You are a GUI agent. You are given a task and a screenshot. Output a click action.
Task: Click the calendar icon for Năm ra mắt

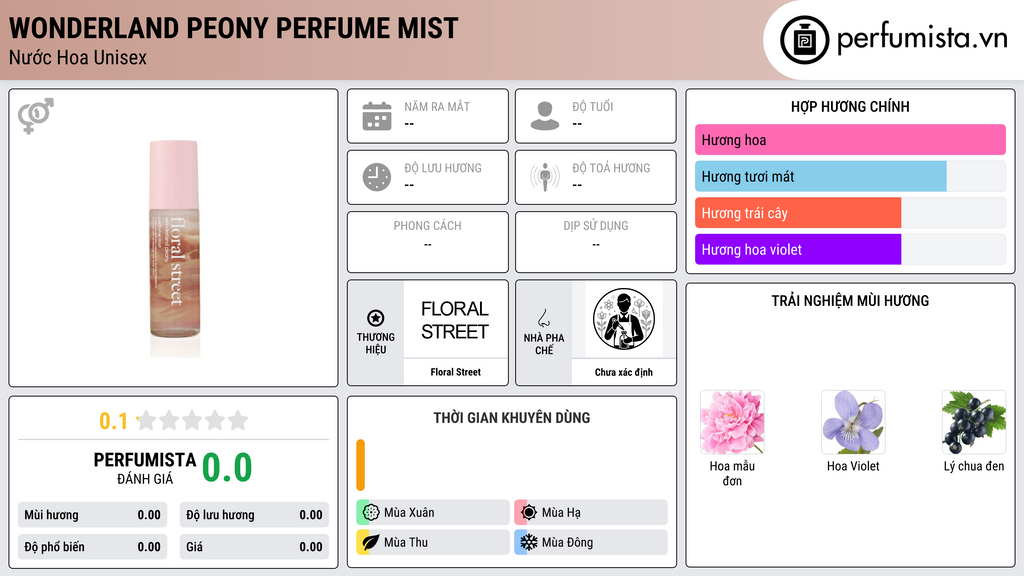[377, 116]
